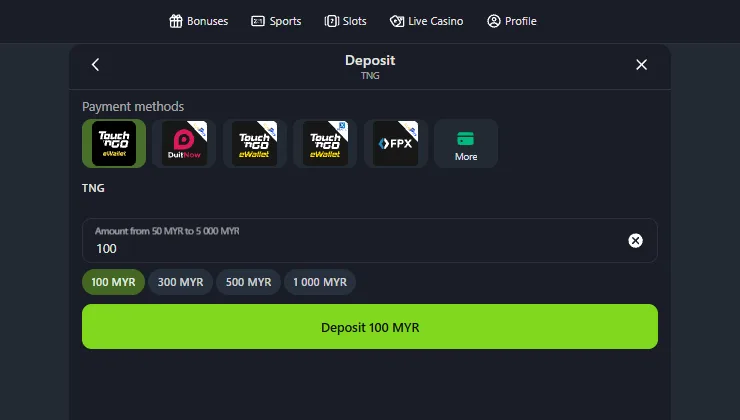Image resolution: width=740 pixels, height=420 pixels.
Task: Open the Bonuses section
Action: coord(199,21)
